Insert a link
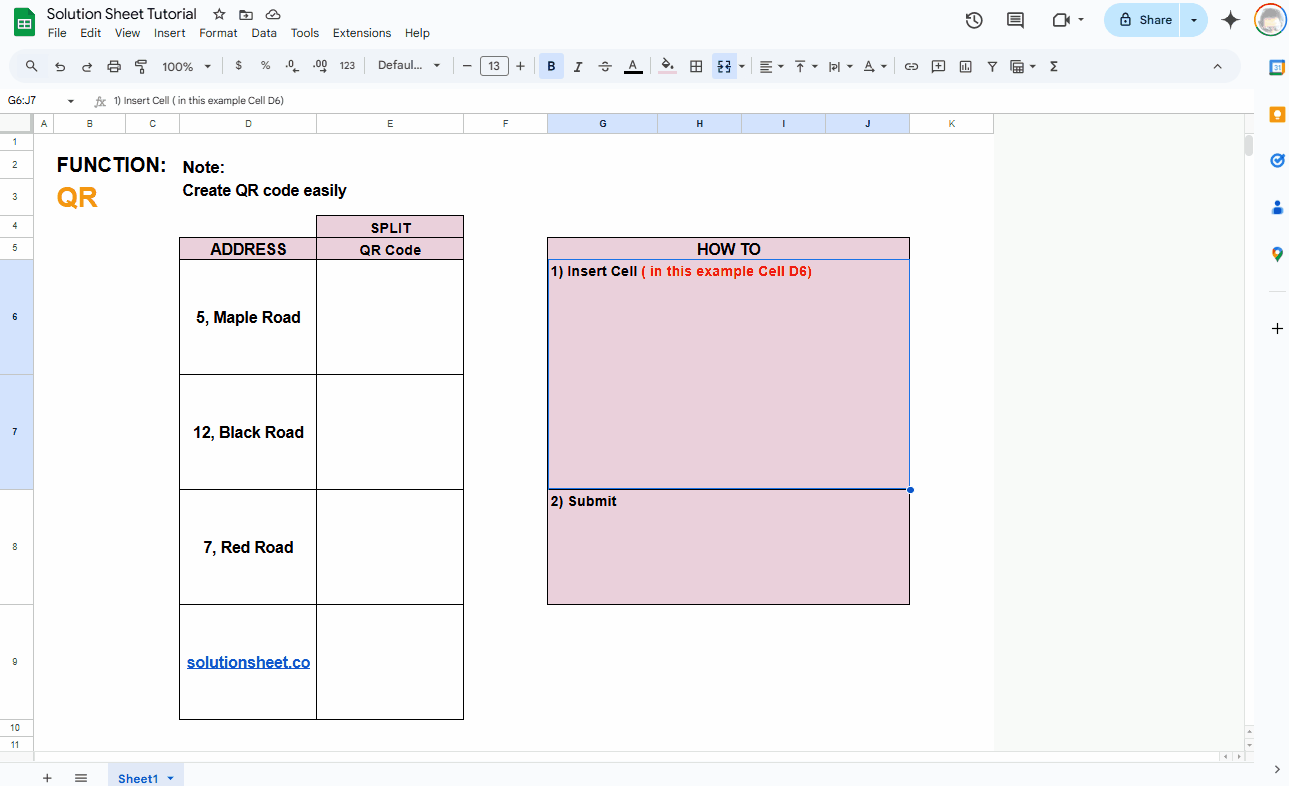 (x=911, y=66)
